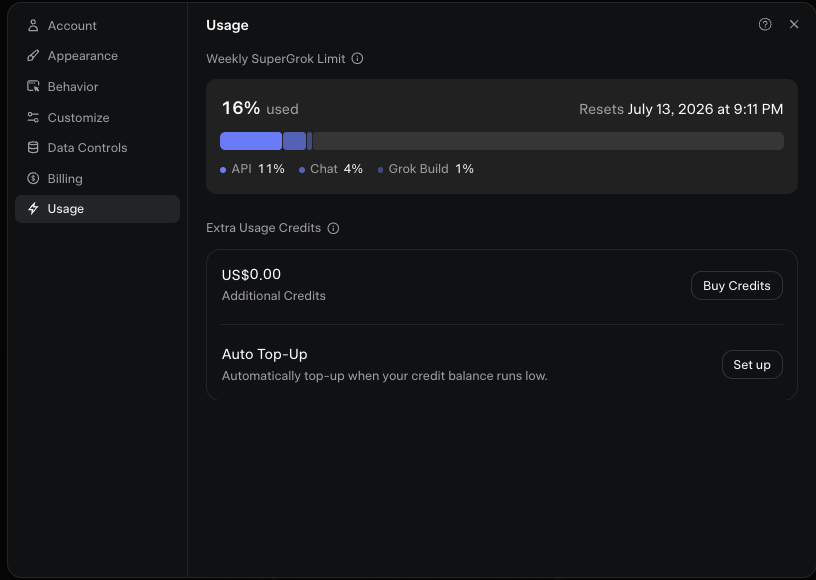
Task: Click info icon beside Extra Usage Credits
Action: pos(333,228)
